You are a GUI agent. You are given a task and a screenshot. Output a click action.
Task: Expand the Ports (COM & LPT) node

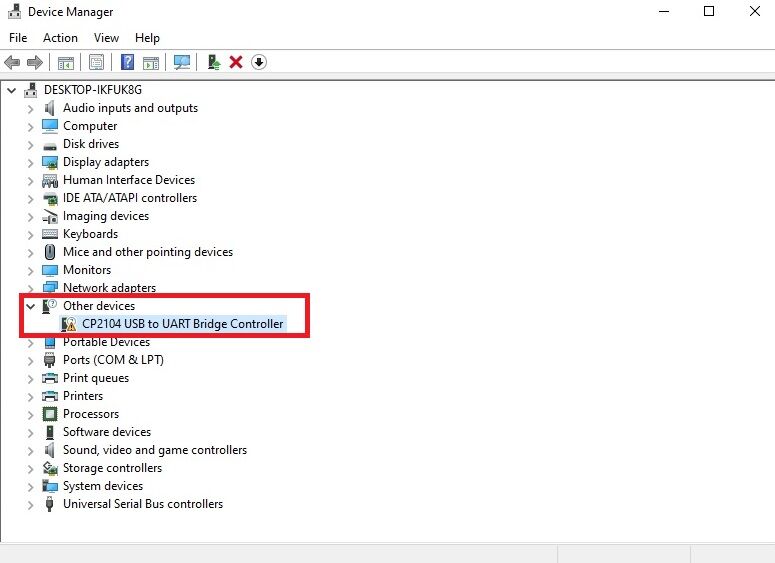coord(30,360)
